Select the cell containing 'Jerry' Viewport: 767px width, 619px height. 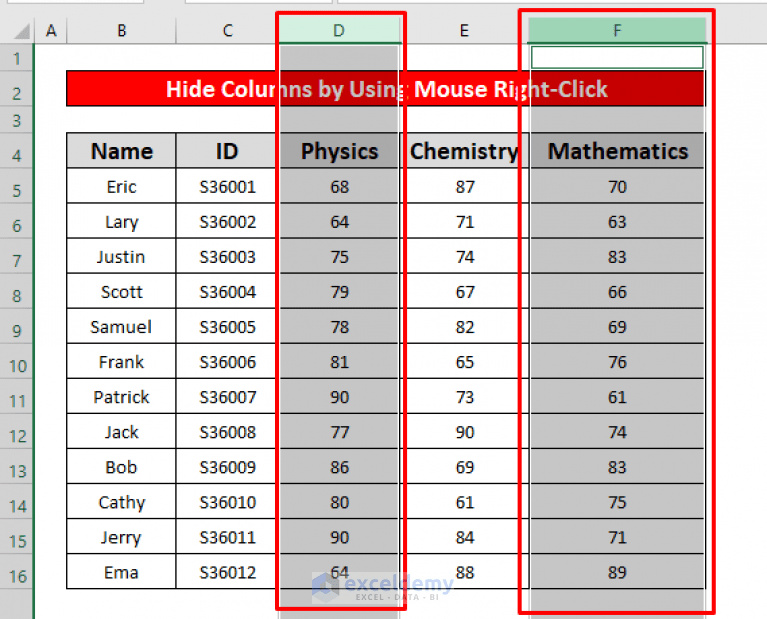[x=121, y=537]
